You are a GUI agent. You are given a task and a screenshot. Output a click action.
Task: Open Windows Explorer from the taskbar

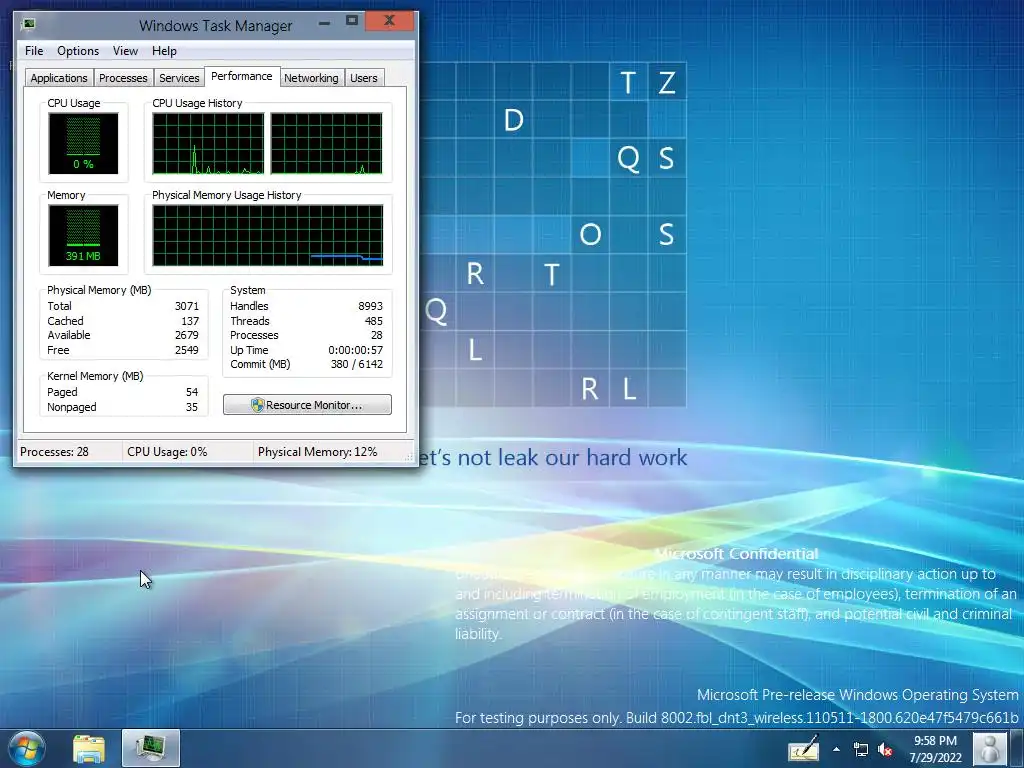[x=89, y=749]
